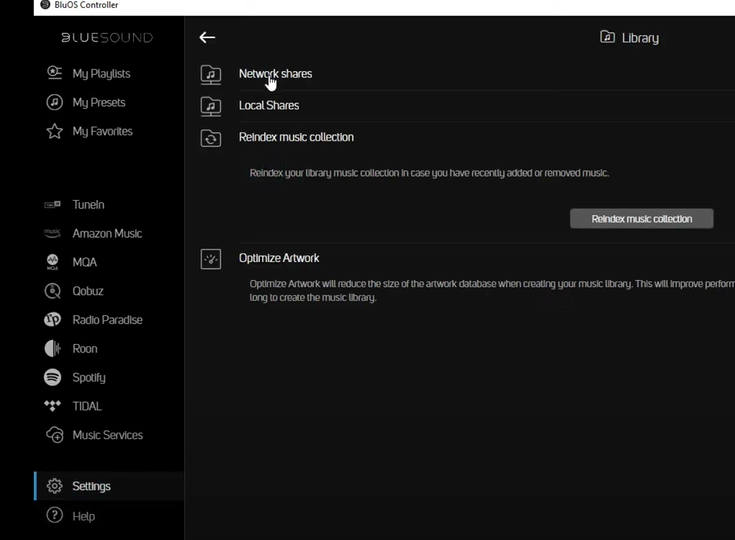Click the Optimize Artwork heading

pyautogui.click(x=279, y=258)
